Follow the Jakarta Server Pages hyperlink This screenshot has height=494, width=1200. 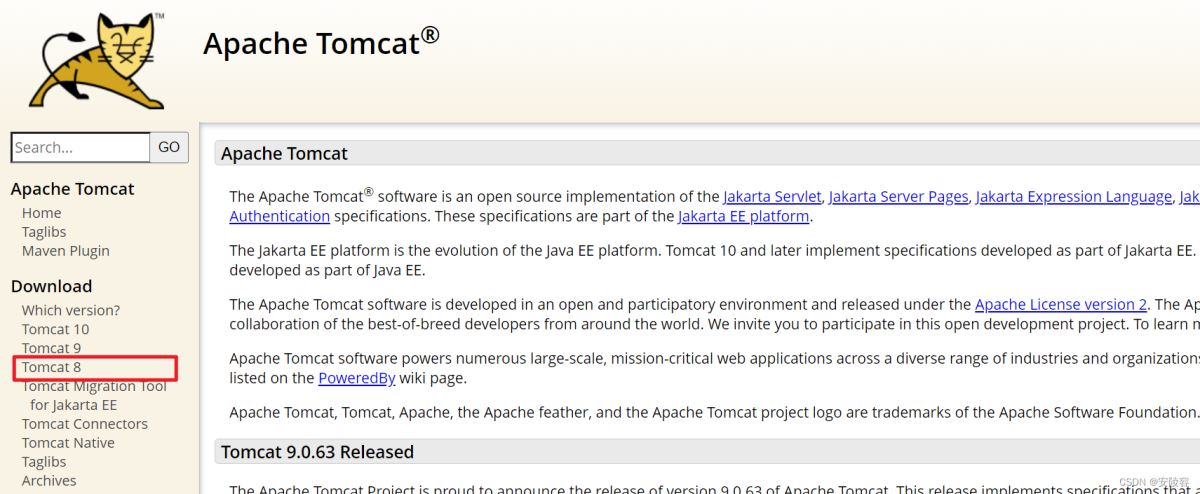pyautogui.click(x=898, y=197)
